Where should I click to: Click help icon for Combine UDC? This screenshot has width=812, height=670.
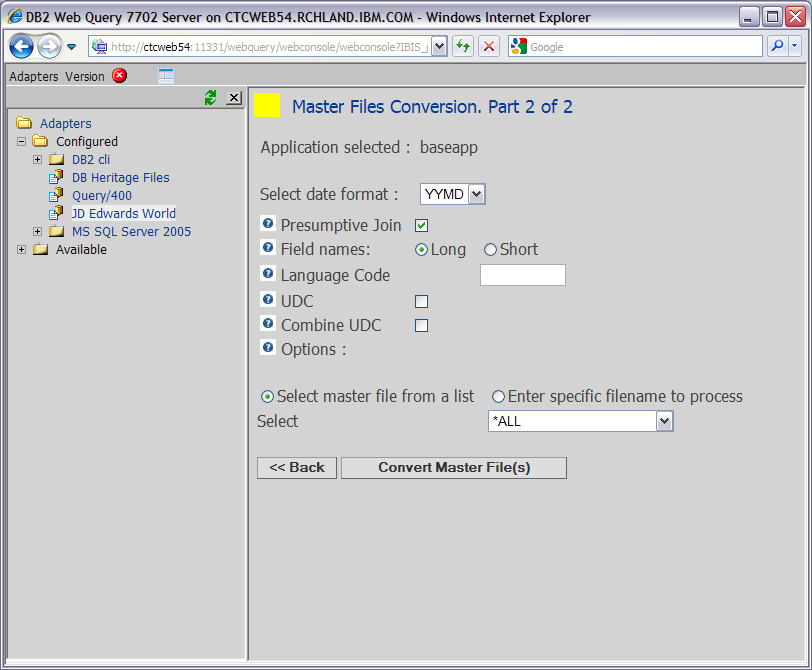click(268, 324)
